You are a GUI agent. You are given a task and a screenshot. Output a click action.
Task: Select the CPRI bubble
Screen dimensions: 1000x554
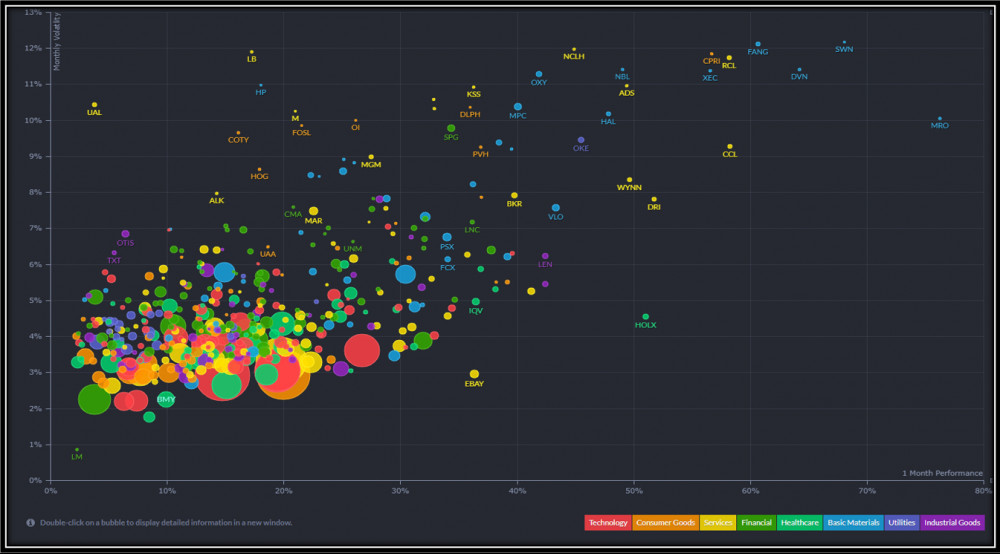pos(712,54)
